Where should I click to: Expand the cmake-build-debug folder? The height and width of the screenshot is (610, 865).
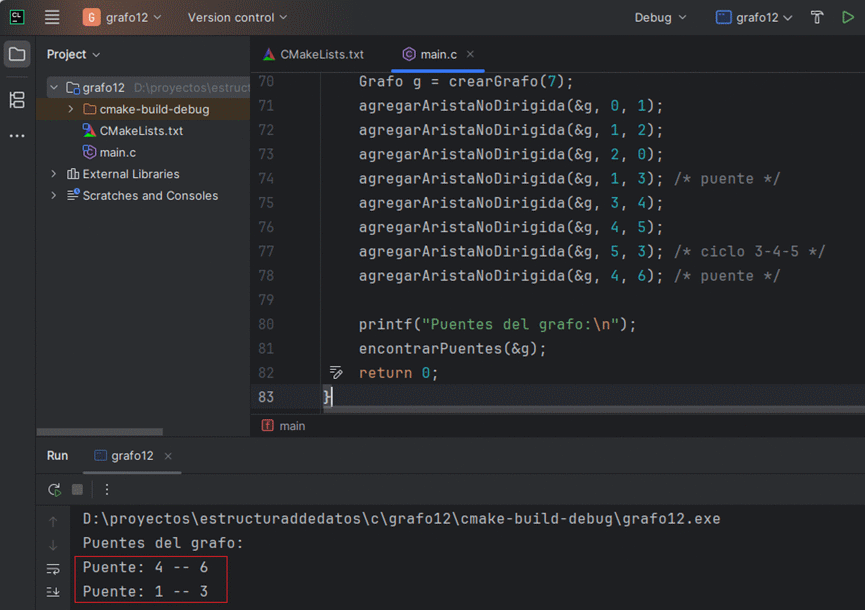71,109
